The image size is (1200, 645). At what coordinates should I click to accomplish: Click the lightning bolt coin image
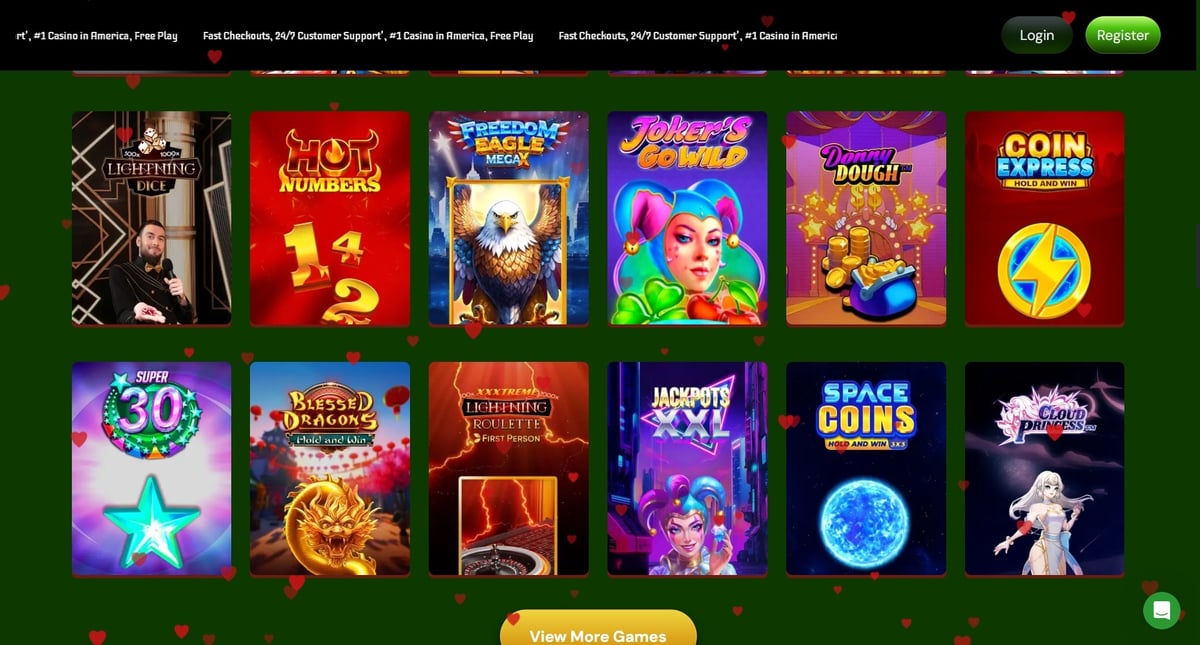pyautogui.click(x=1044, y=271)
